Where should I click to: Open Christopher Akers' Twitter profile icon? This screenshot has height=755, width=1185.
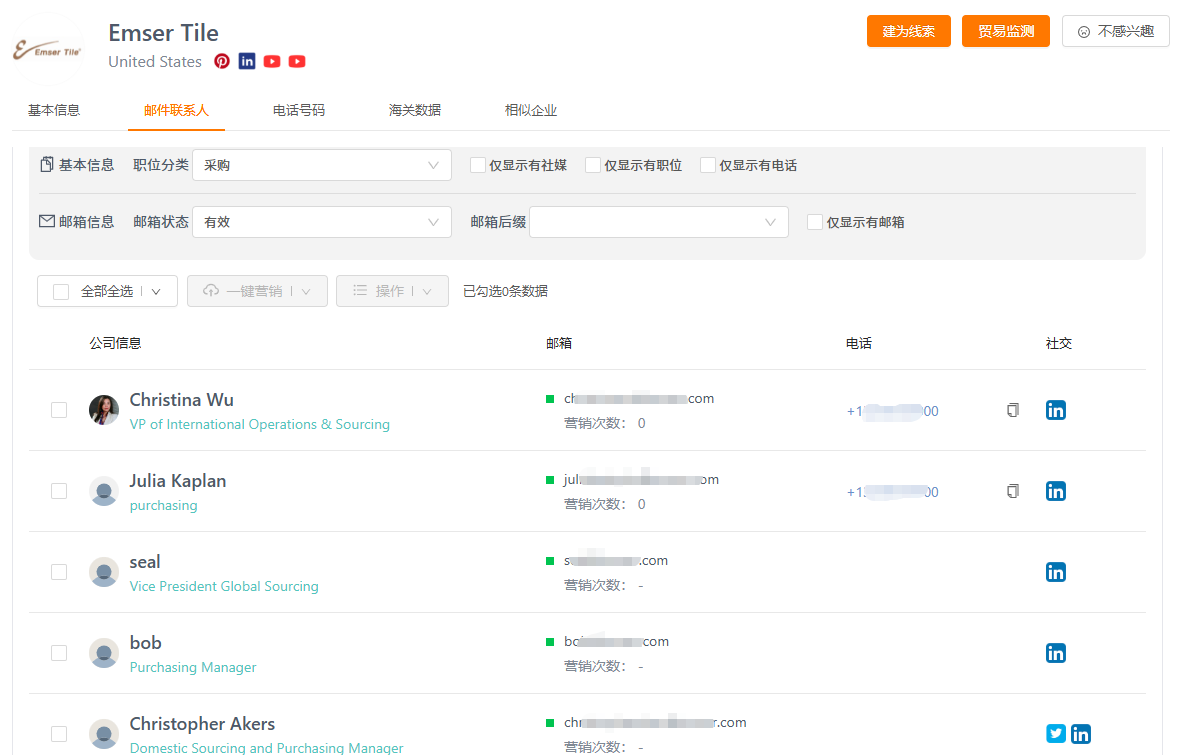1056,734
